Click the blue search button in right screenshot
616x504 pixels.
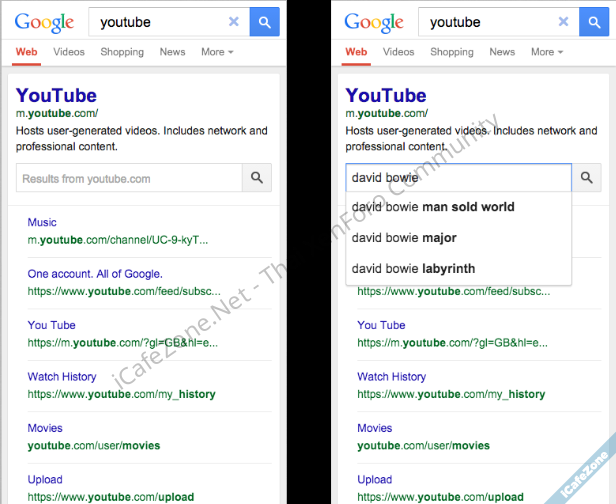click(x=594, y=22)
